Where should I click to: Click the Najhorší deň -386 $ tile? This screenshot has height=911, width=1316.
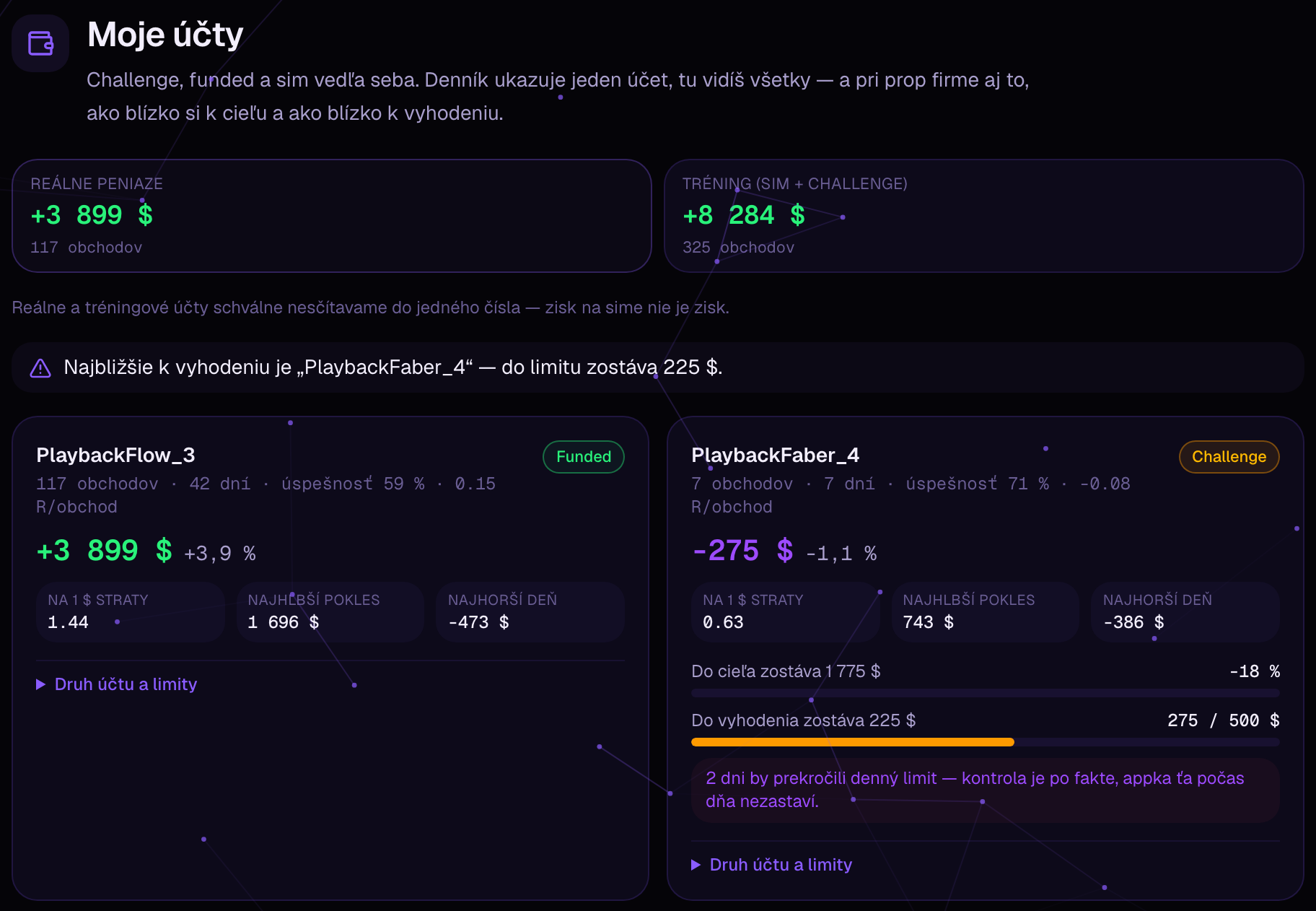click(x=1185, y=612)
